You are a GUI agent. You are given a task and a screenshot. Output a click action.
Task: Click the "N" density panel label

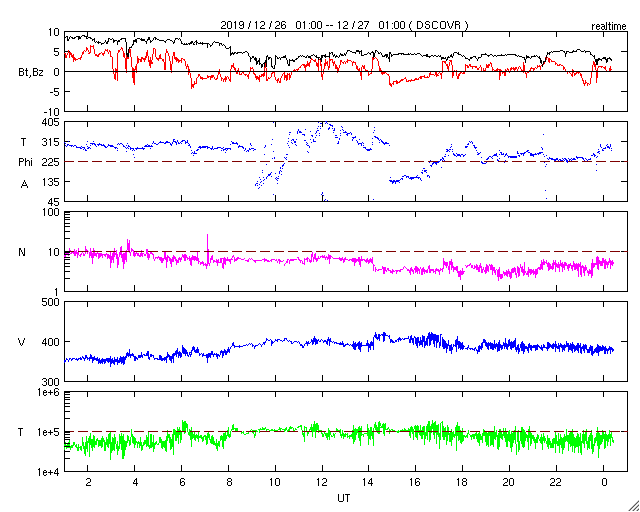(22, 252)
